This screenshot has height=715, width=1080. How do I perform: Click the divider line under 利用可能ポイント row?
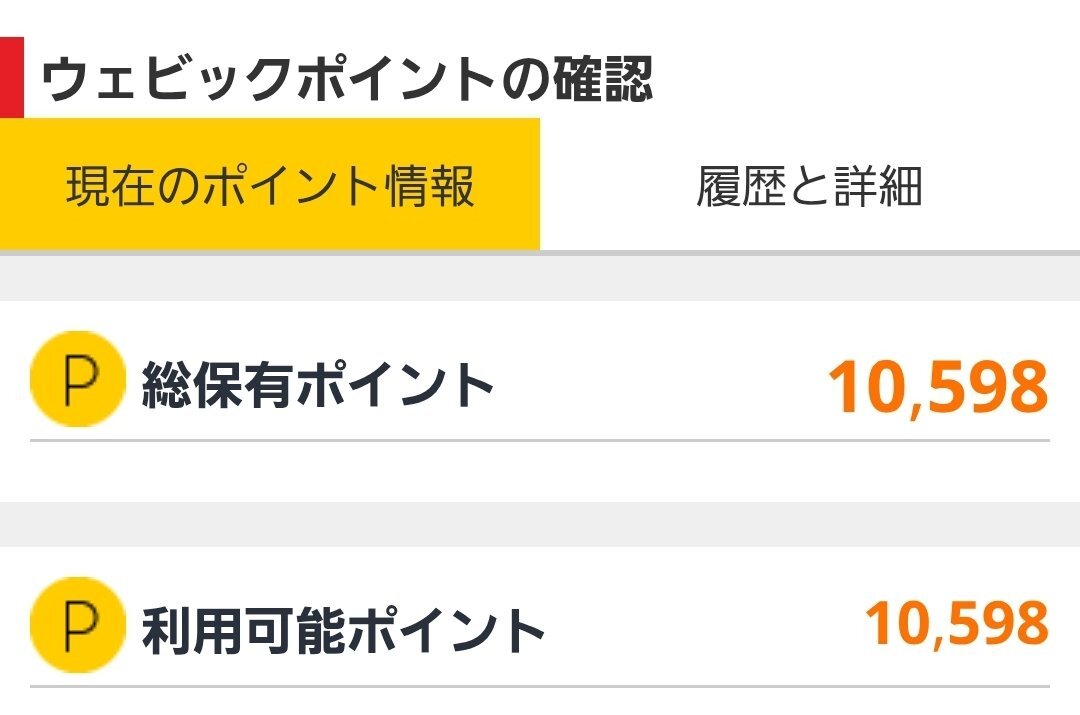click(540, 686)
